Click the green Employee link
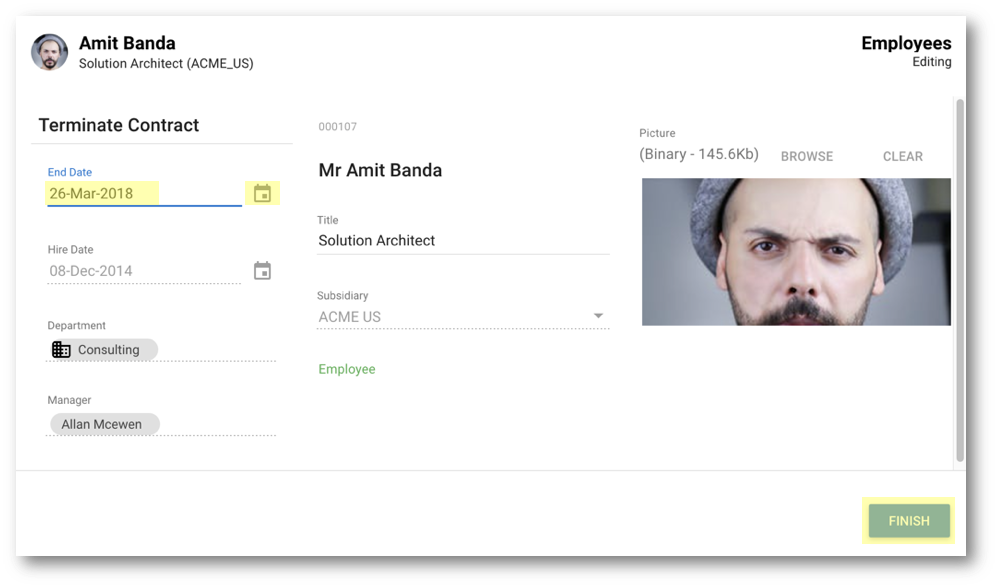This screenshot has width=997, height=587. (347, 369)
